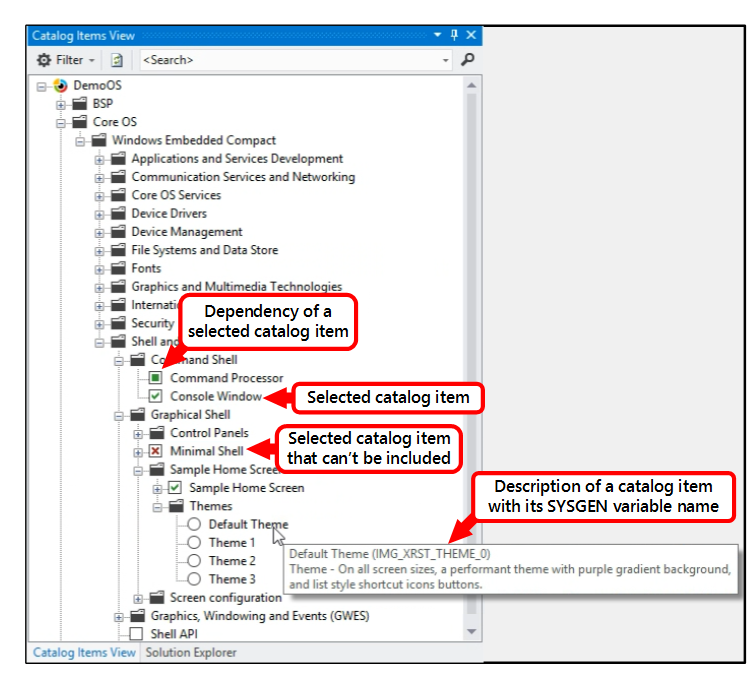The height and width of the screenshot is (697, 752).
Task: Click the Screen configuration folder icon
Action: tap(157, 598)
